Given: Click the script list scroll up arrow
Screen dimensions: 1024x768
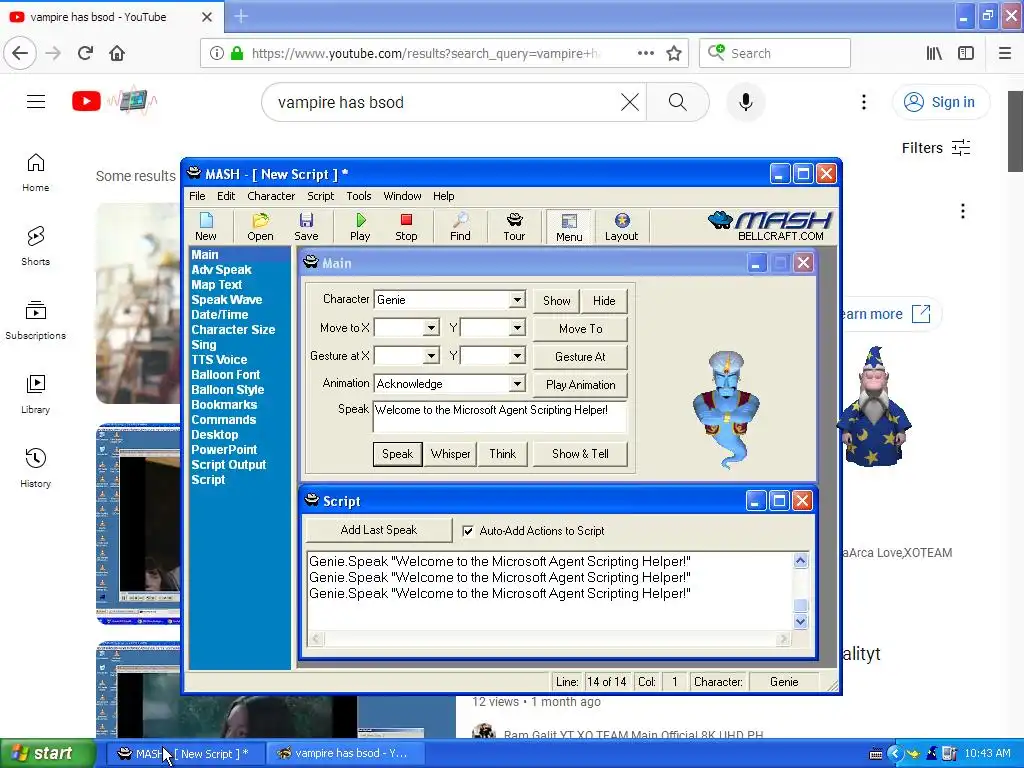Looking at the screenshot, I should click(801, 561).
